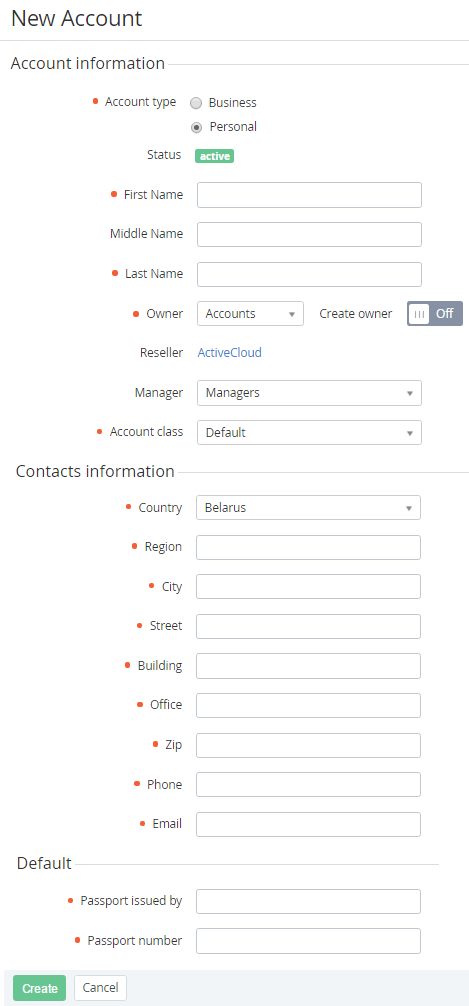Click into the Phone field

coord(309,785)
